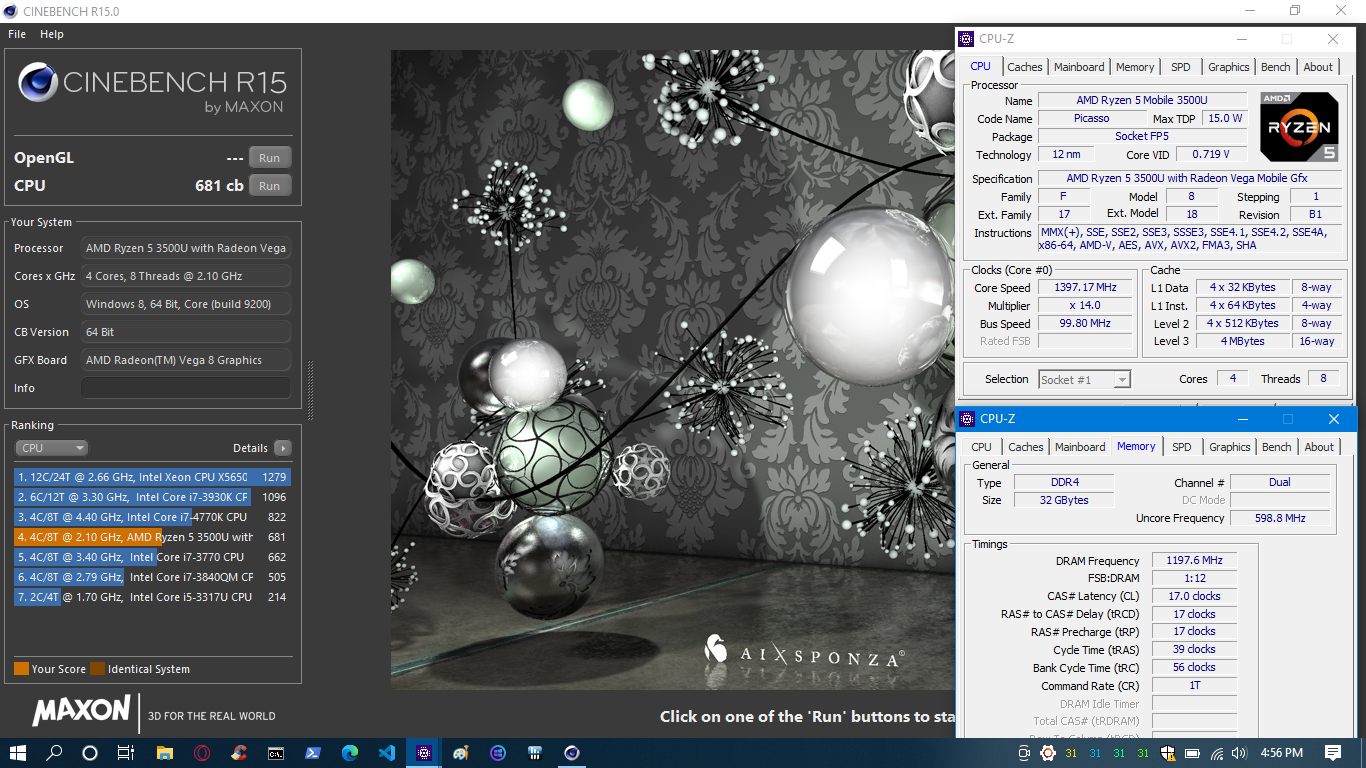Screen dimensions: 1366x768
Task: Click DRAM Frequency value 1197.6 MHz
Action: pos(1194,561)
